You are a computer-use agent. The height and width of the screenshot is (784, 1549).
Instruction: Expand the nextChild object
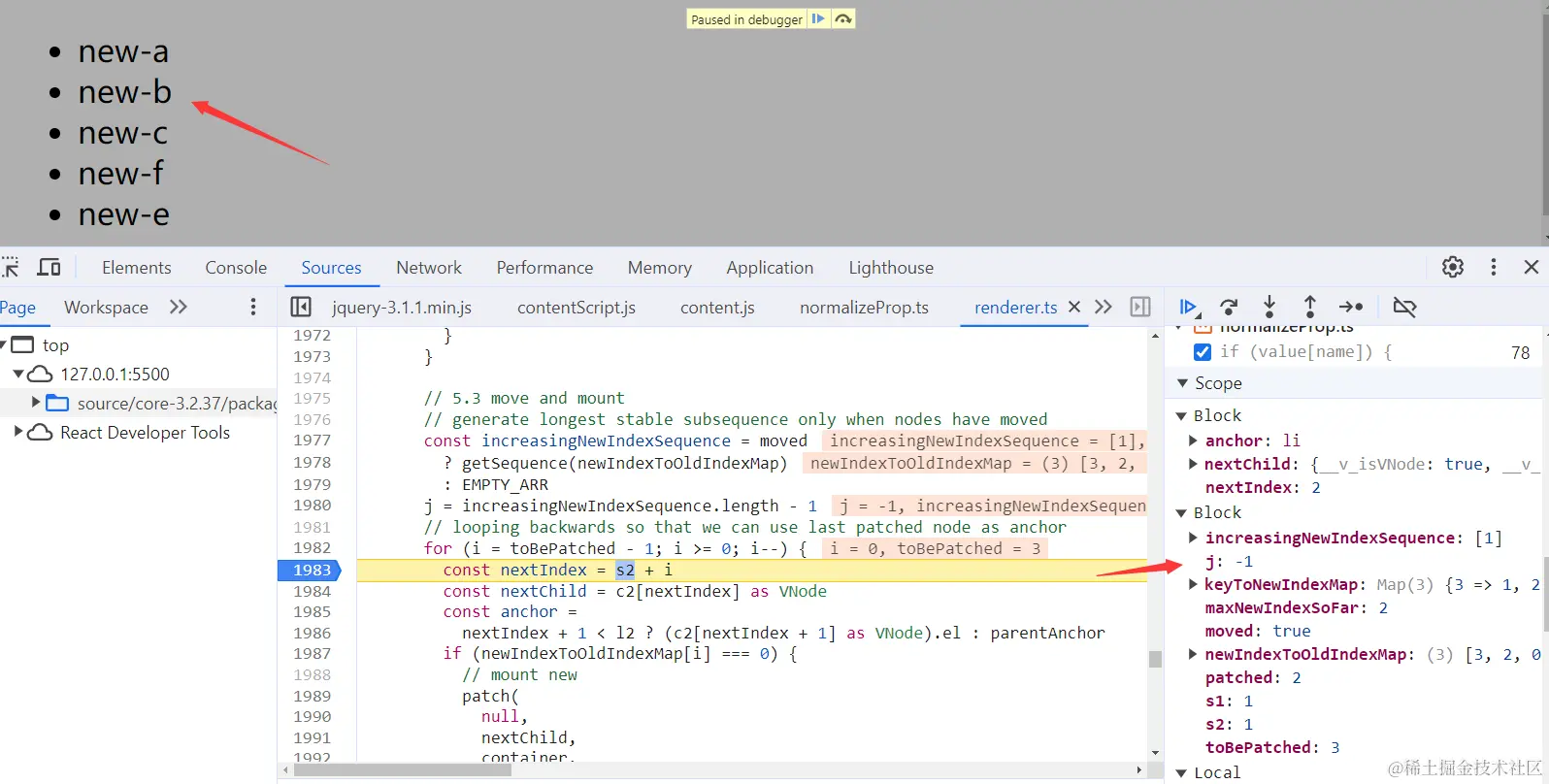click(1193, 464)
